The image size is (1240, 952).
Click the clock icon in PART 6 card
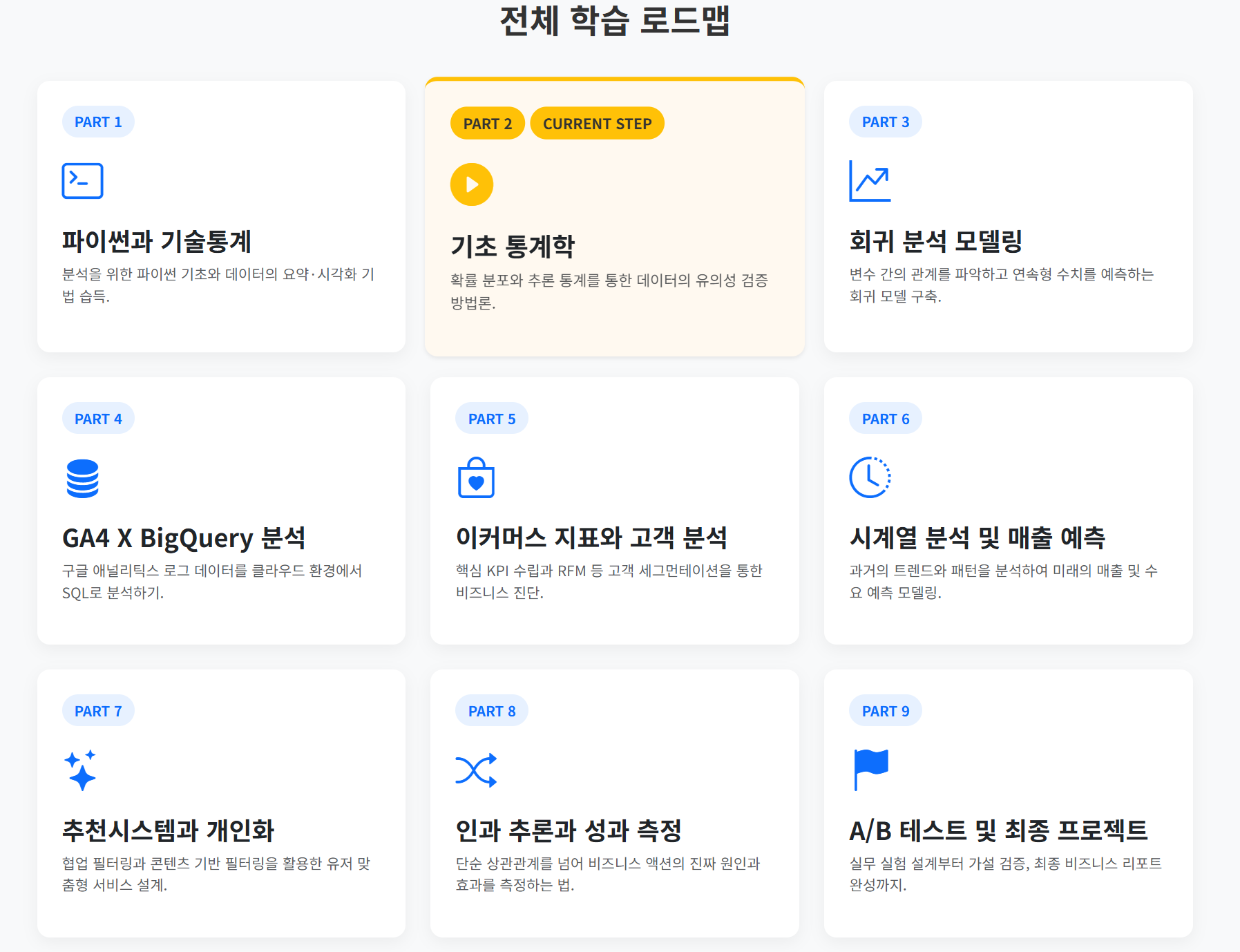click(870, 477)
